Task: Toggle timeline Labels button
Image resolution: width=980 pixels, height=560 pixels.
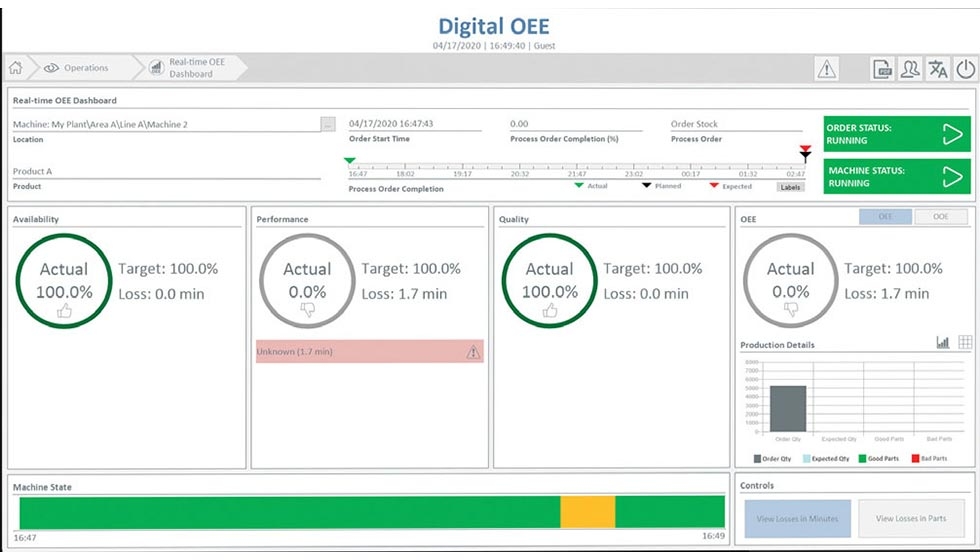Action: click(790, 186)
